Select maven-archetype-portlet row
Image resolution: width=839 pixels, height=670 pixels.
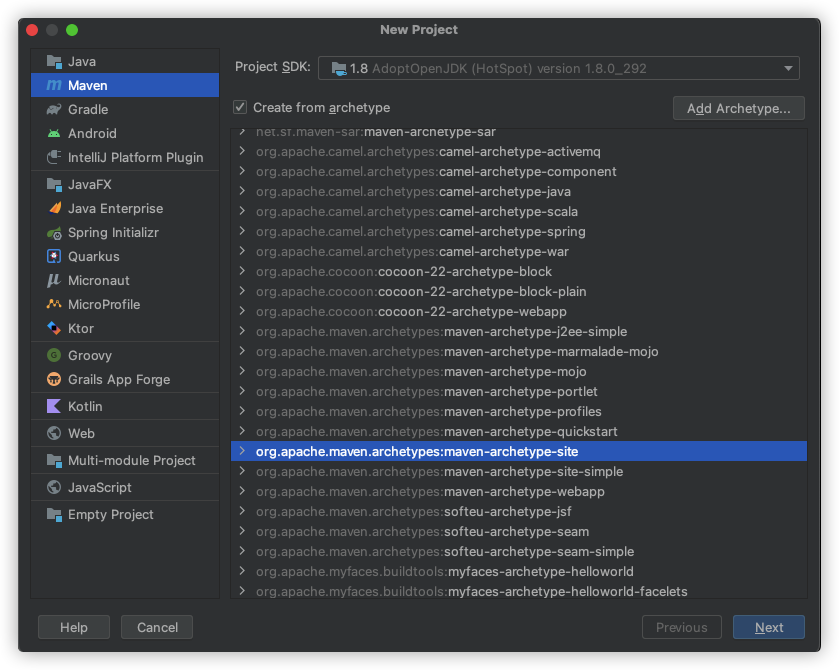coord(518,391)
